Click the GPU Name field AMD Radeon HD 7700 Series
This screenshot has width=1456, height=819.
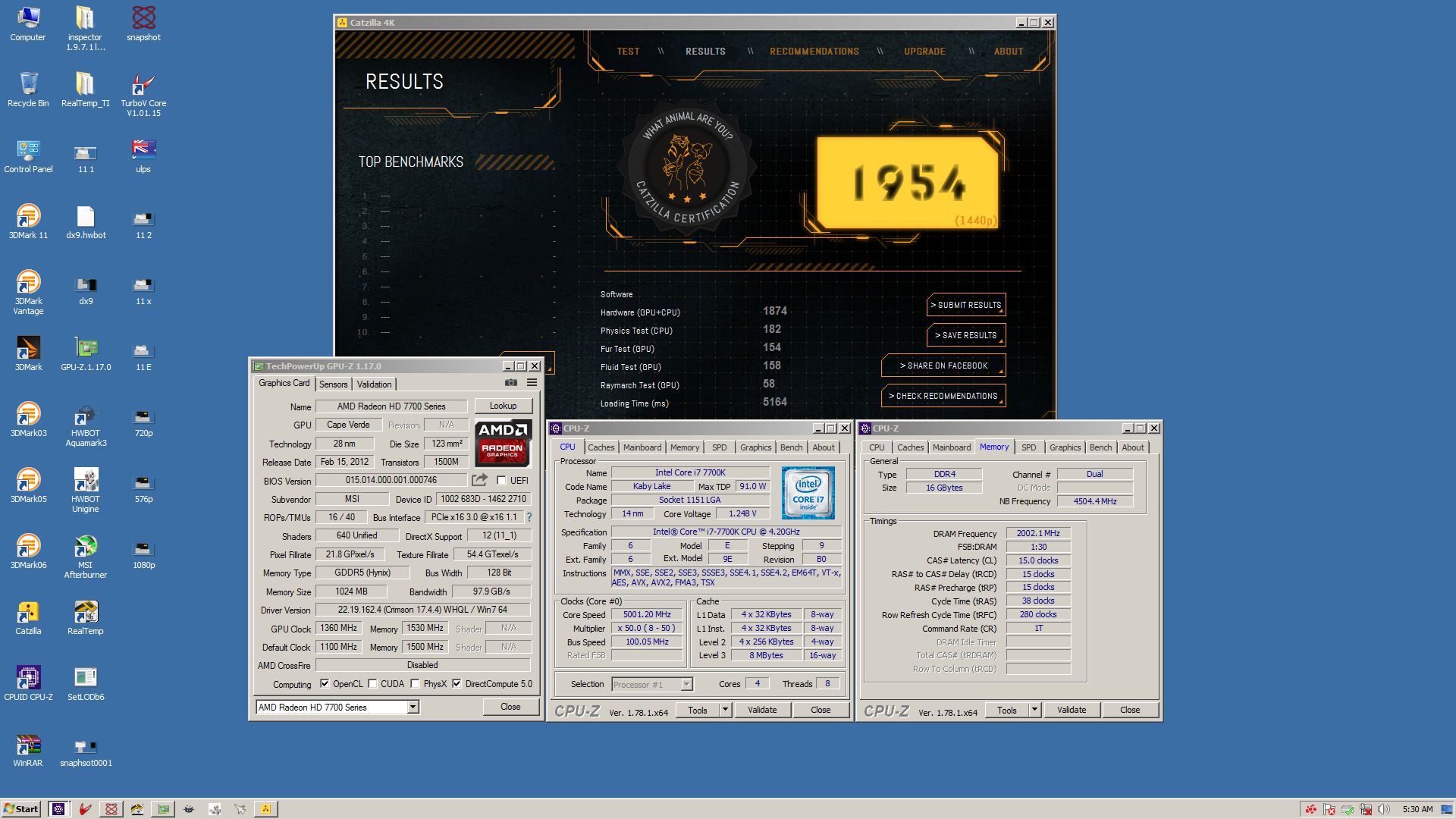coord(391,406)
